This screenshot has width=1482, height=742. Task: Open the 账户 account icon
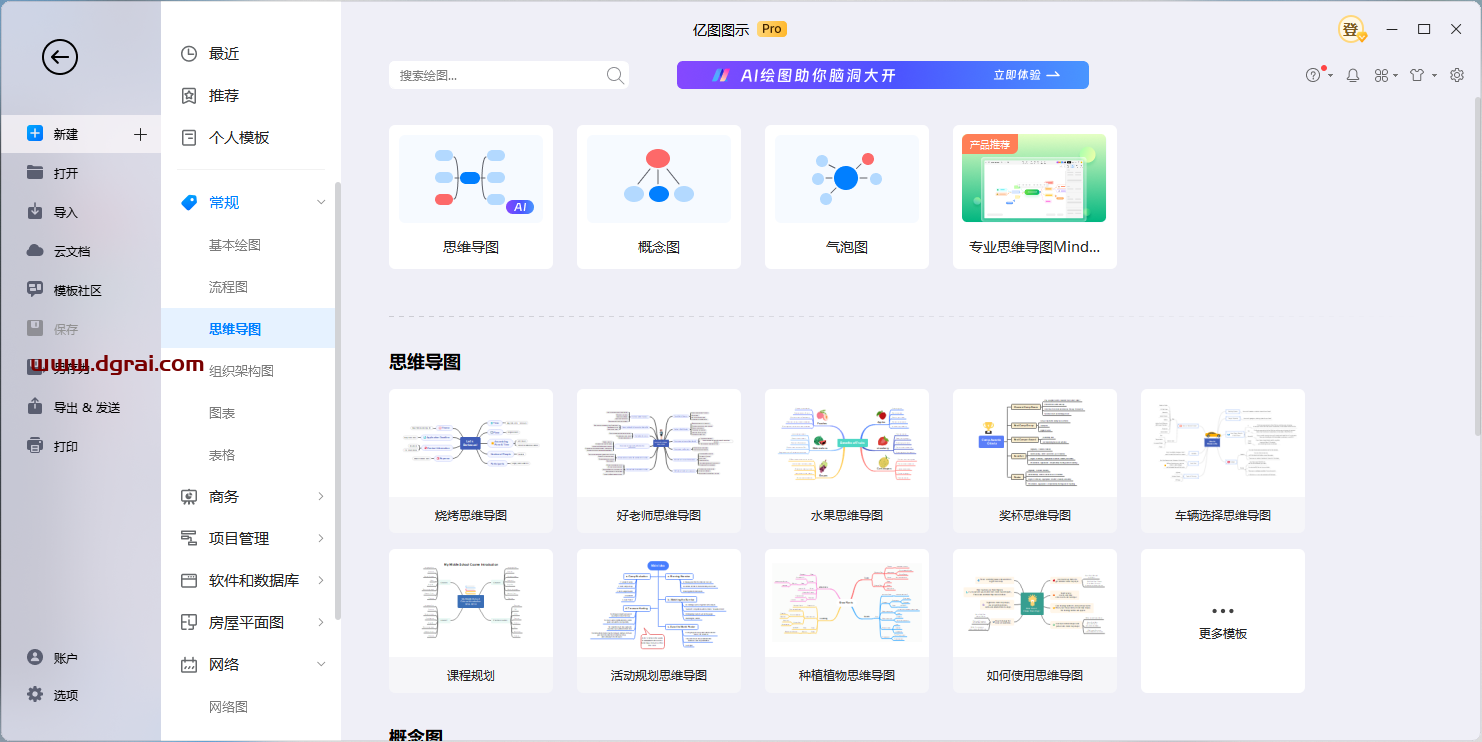pyautogui.click(x=35, y=657)
